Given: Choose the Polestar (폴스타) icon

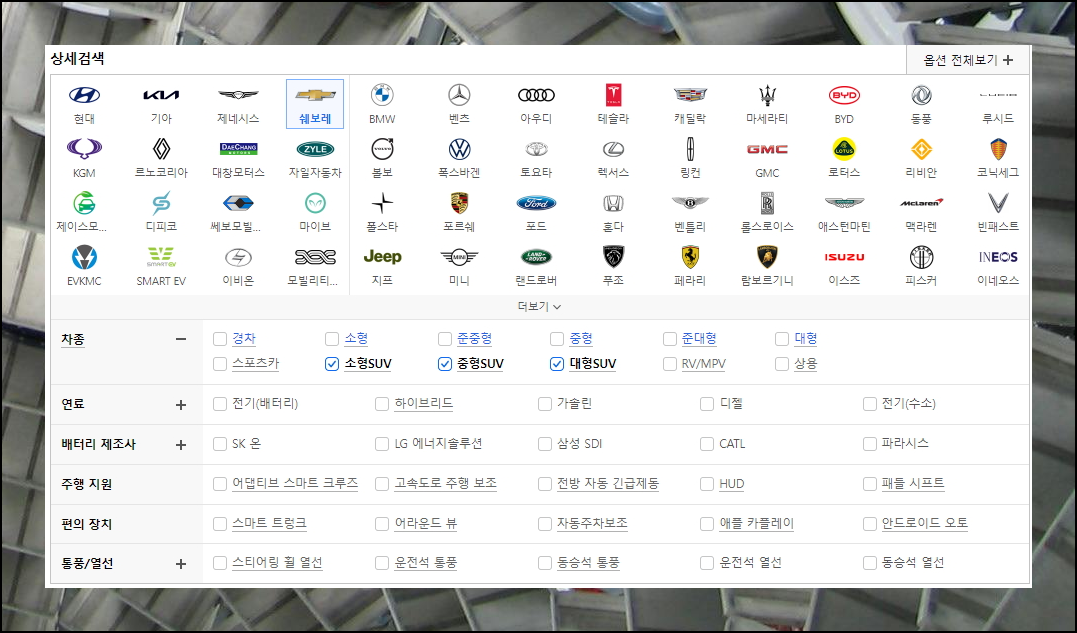Looking at the screenshot, I should pyautogui.click(x=383, y=203).
